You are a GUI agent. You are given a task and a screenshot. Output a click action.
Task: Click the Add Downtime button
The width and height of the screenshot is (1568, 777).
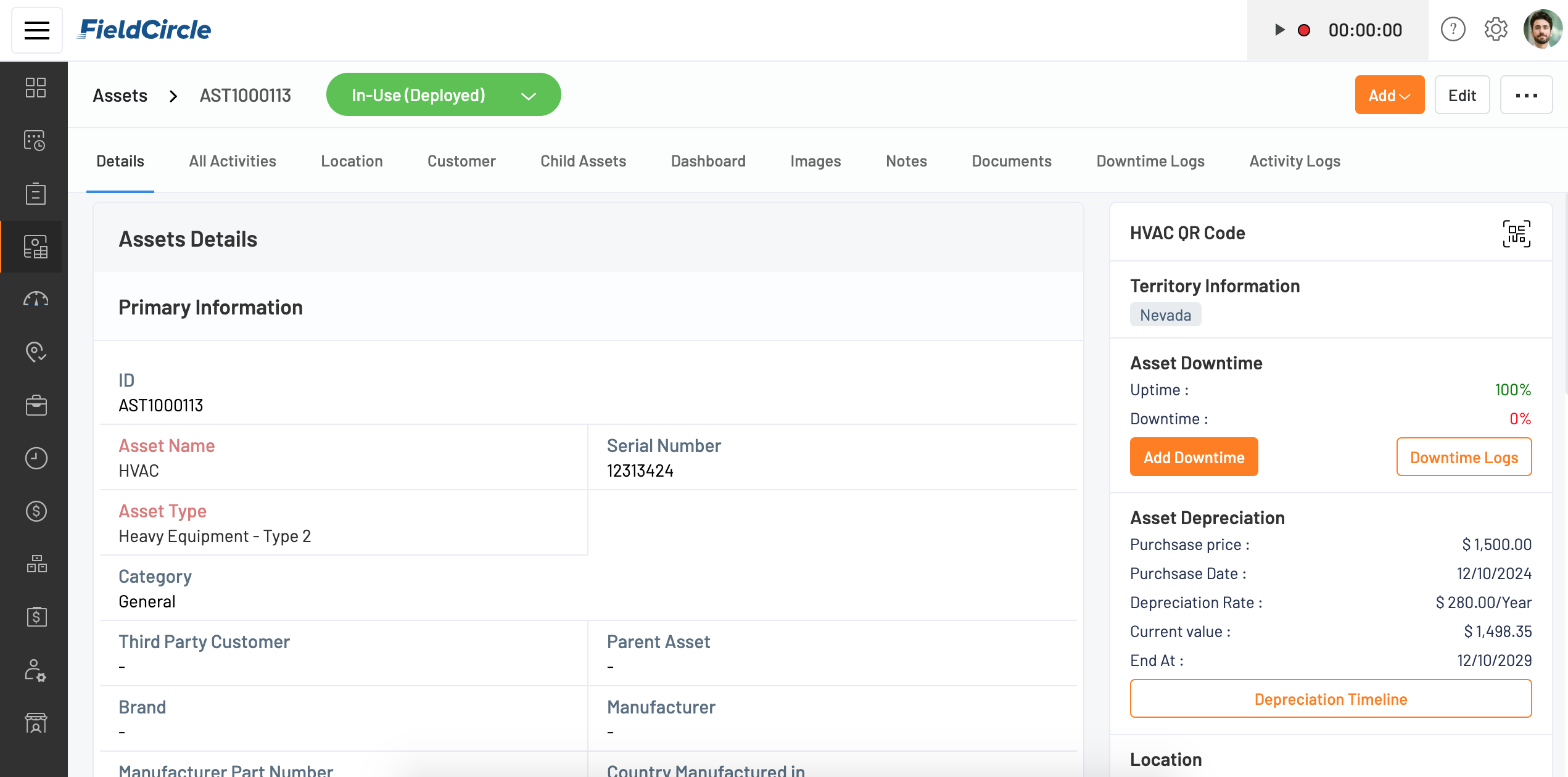tap(1194, 457)
